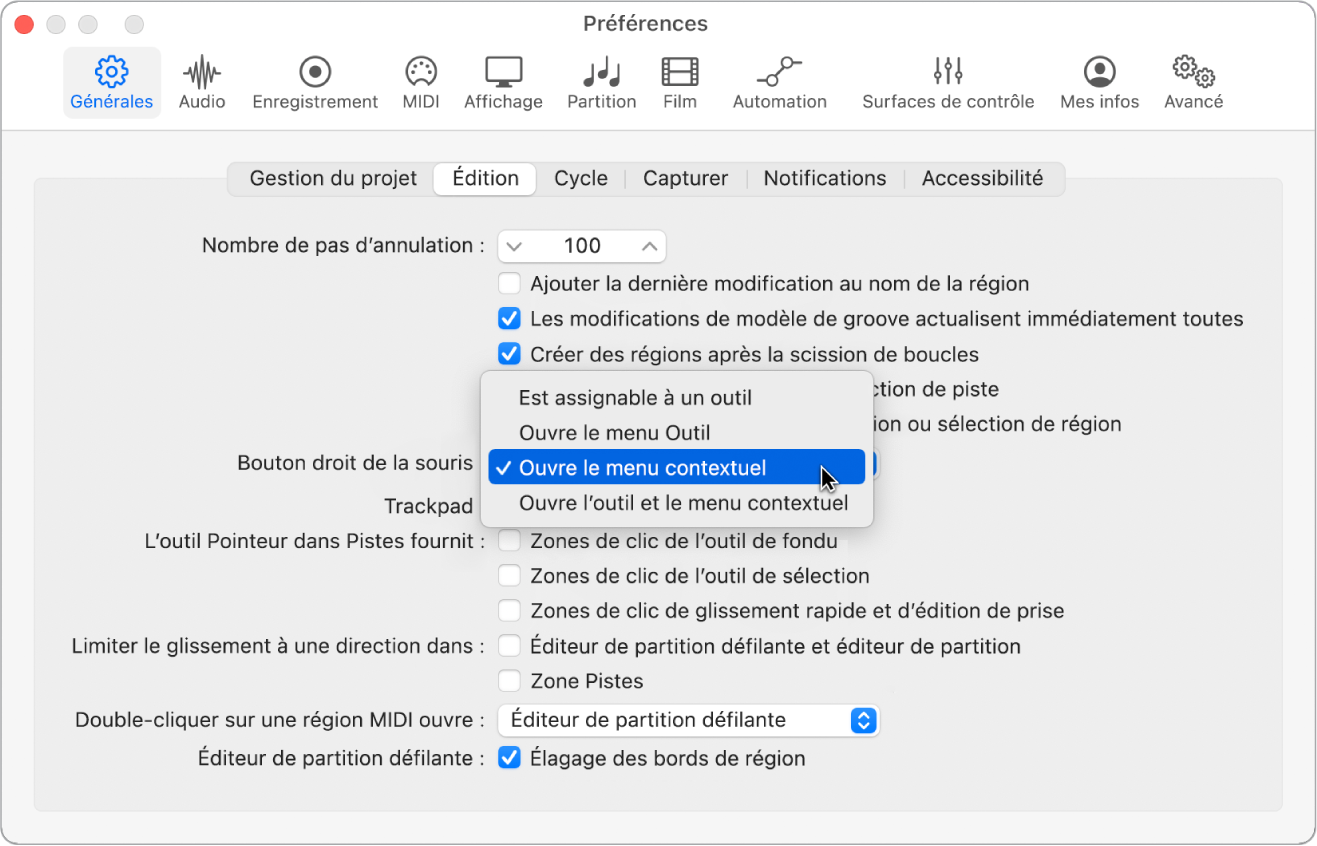Switch to the Notifications tab
This screenshot has width=1317, height=846.
824,178
